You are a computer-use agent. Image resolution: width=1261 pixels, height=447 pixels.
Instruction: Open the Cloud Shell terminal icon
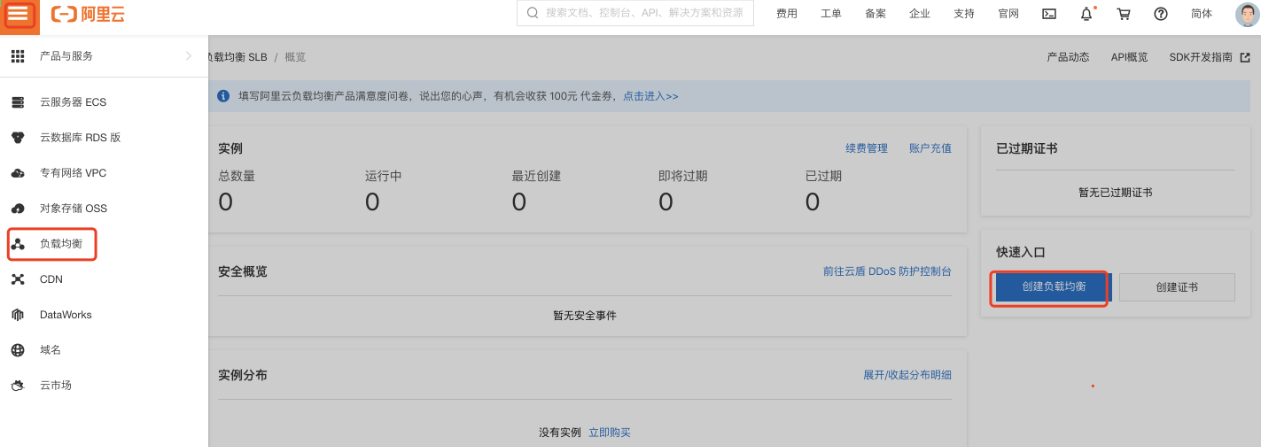click(x=1049, y=14)
